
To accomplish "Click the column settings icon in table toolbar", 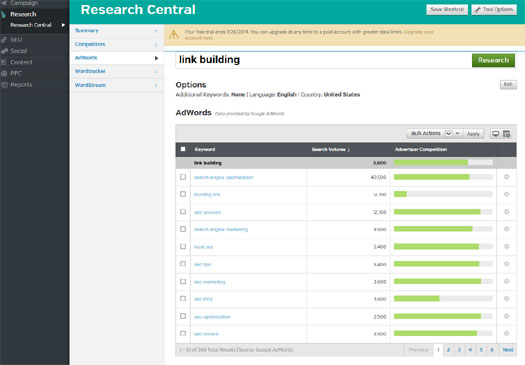I will [506, 134].
